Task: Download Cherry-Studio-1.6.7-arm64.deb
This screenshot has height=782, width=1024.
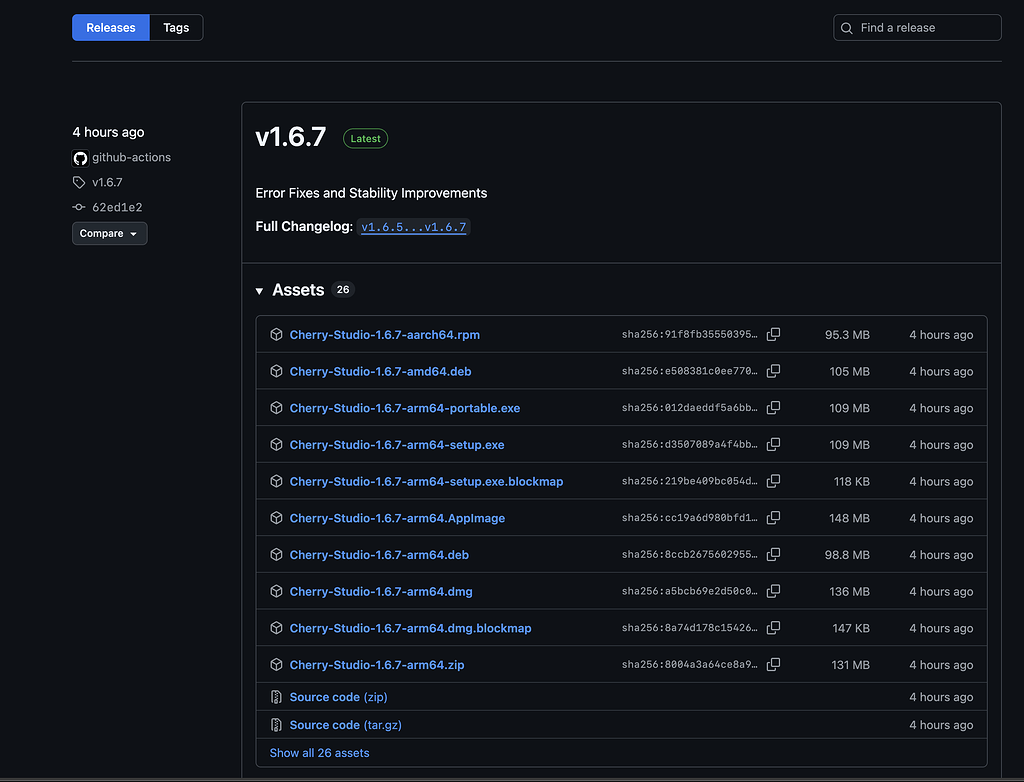Action: [x=379, y=554]
